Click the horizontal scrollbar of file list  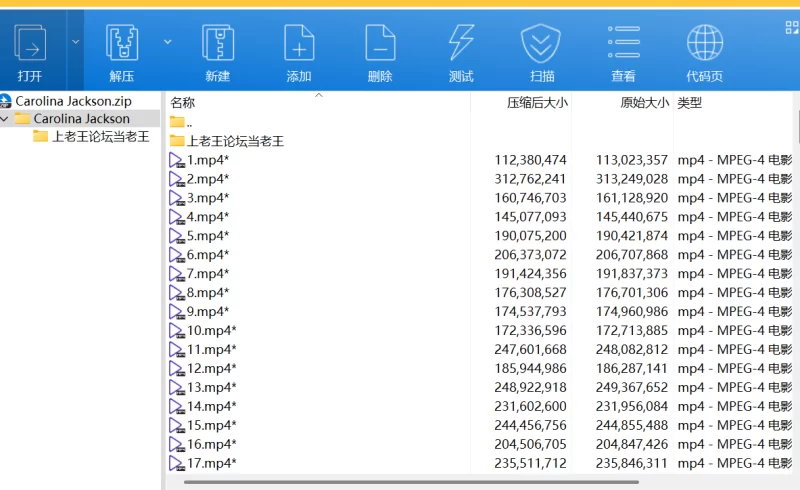pos(411,482)
